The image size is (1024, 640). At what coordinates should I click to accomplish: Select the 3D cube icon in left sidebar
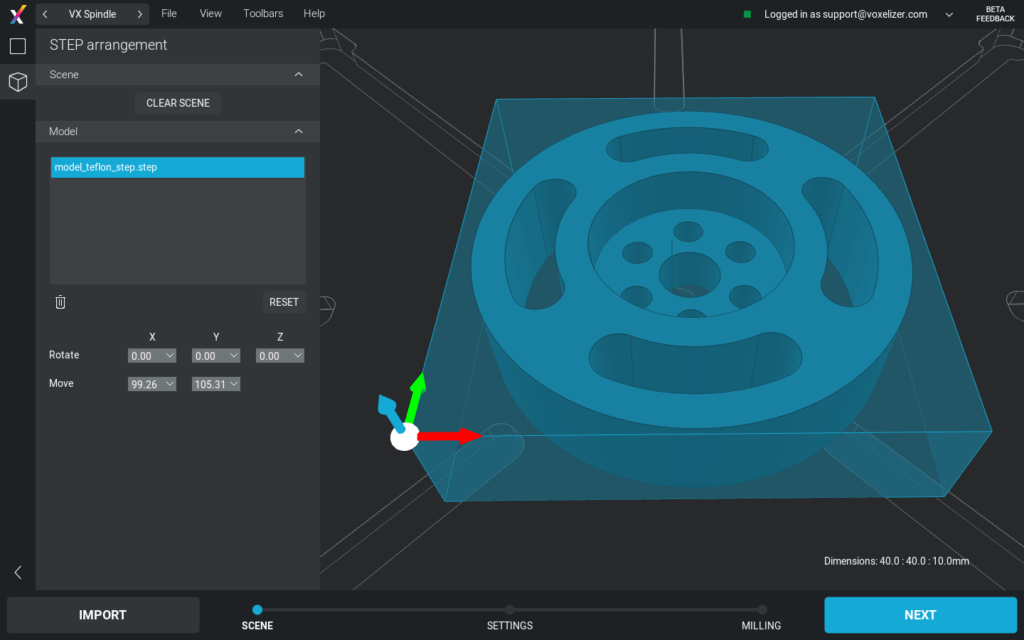[17, 82]
